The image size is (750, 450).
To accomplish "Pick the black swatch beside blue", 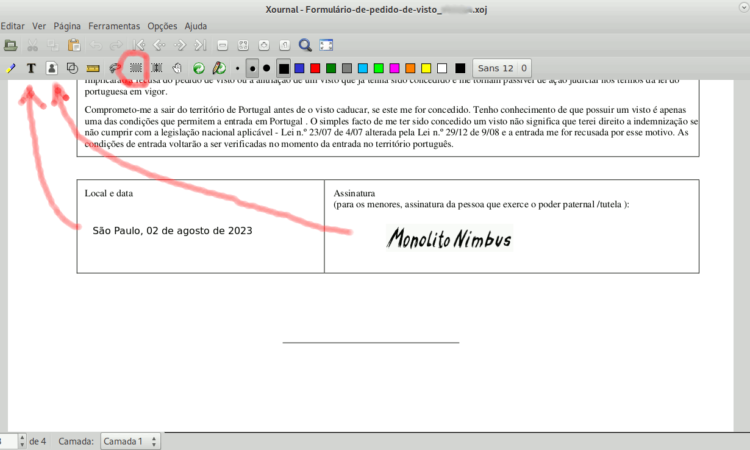I will click(x=284, y=68).
